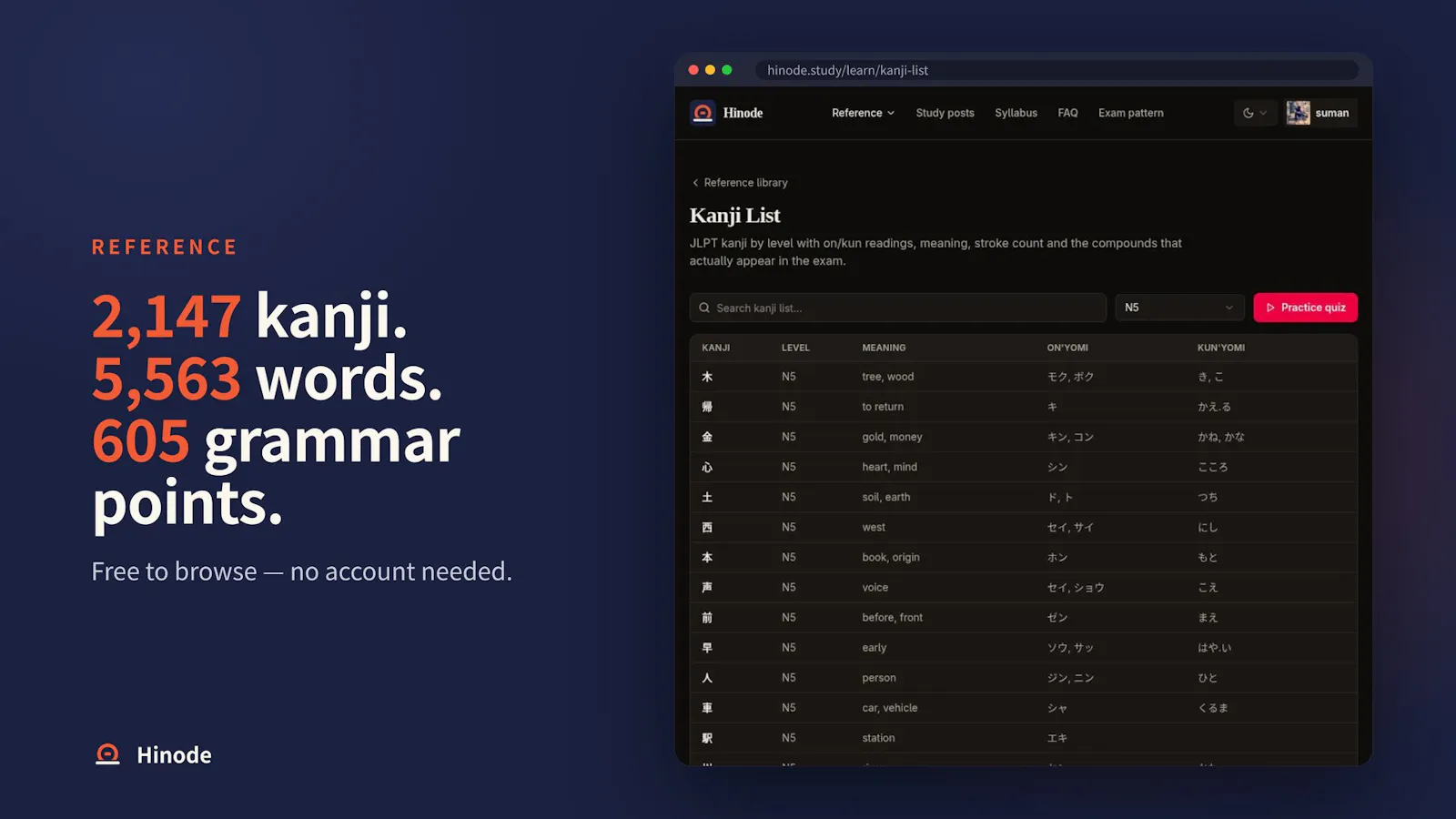Click the search magnifier icon
The image size is (1456, 819).
(x=704, y=308)
